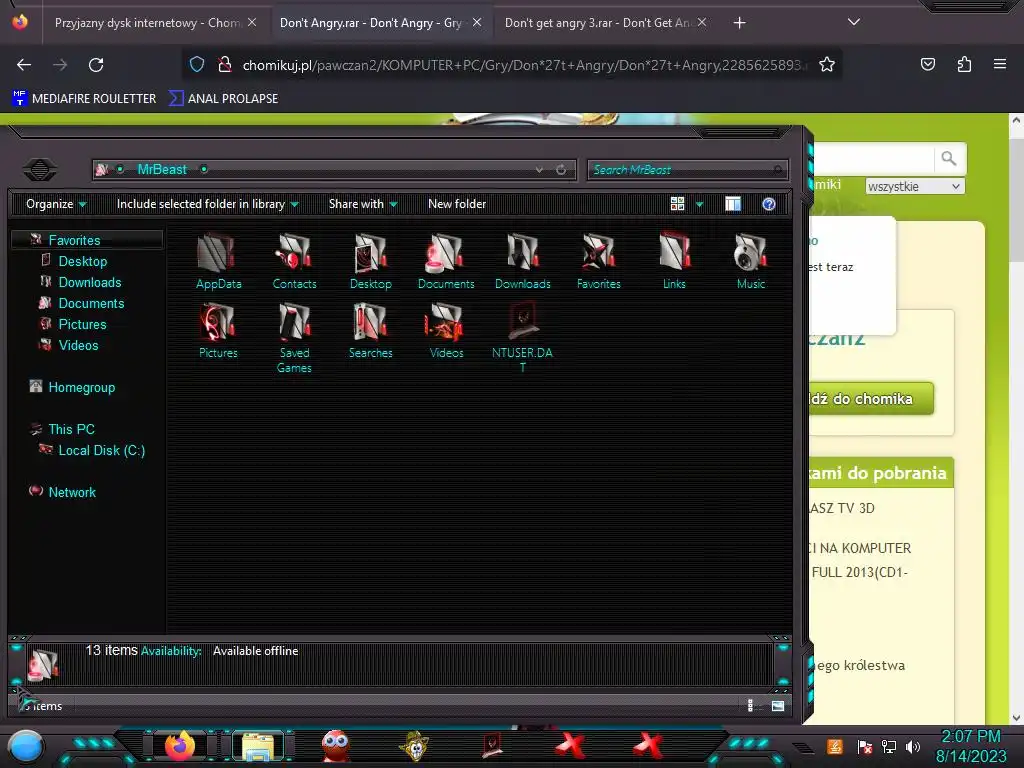Click the network icon in system tray
The image size is (1024, 768).
pos(889,746)
